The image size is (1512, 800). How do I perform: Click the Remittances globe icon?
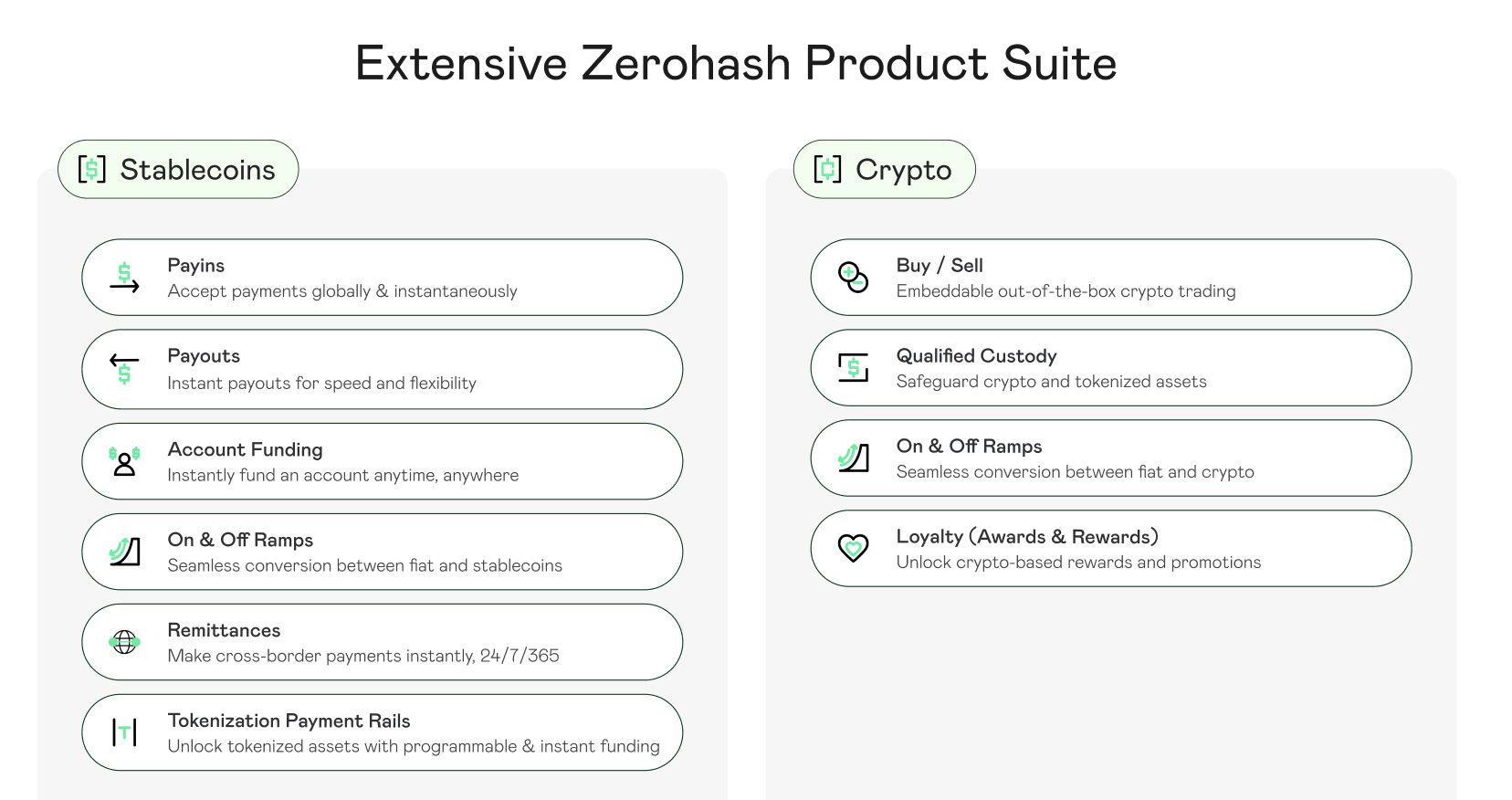pyautogui.click(x=124, y=642)
